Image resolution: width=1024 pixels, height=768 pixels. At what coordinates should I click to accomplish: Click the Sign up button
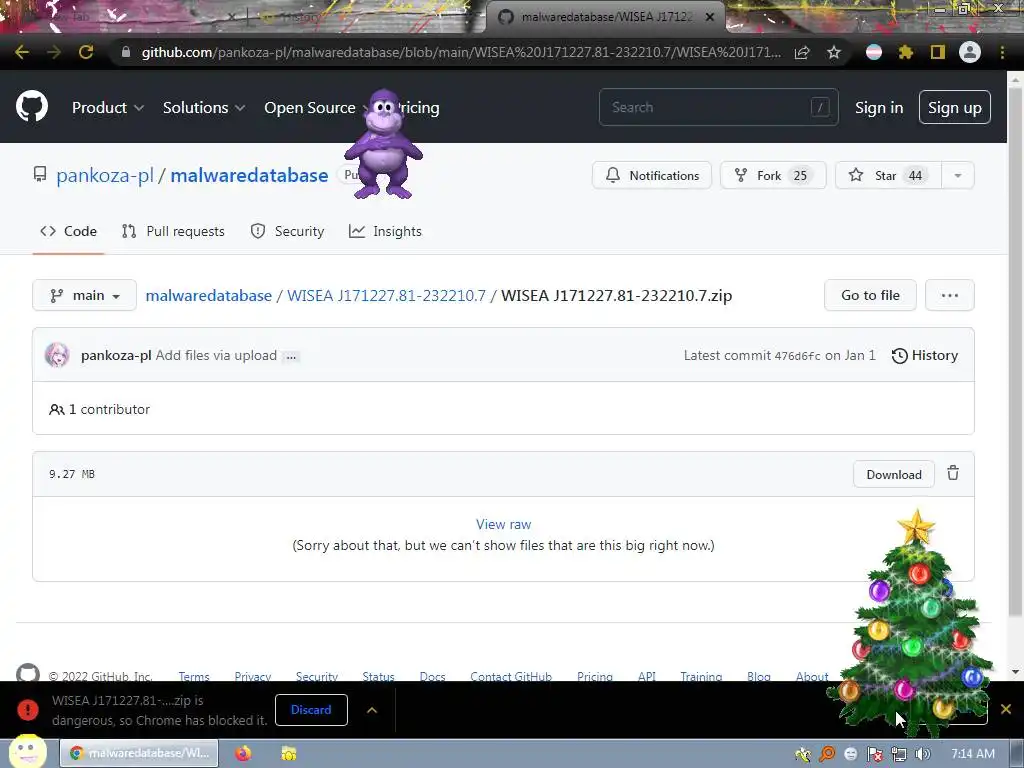pos(955,108)
